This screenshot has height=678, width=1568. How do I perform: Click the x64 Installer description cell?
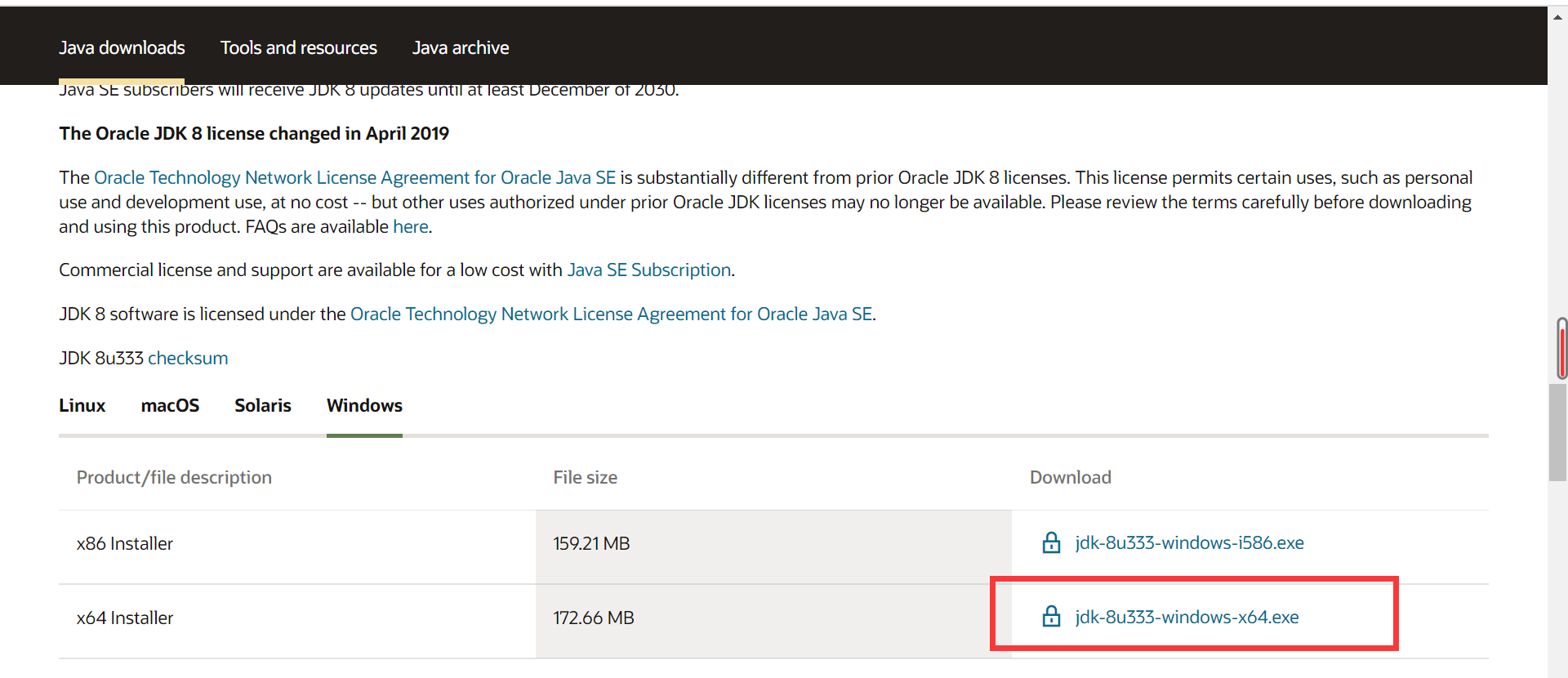pyautogui.click(x=125, y=618)
